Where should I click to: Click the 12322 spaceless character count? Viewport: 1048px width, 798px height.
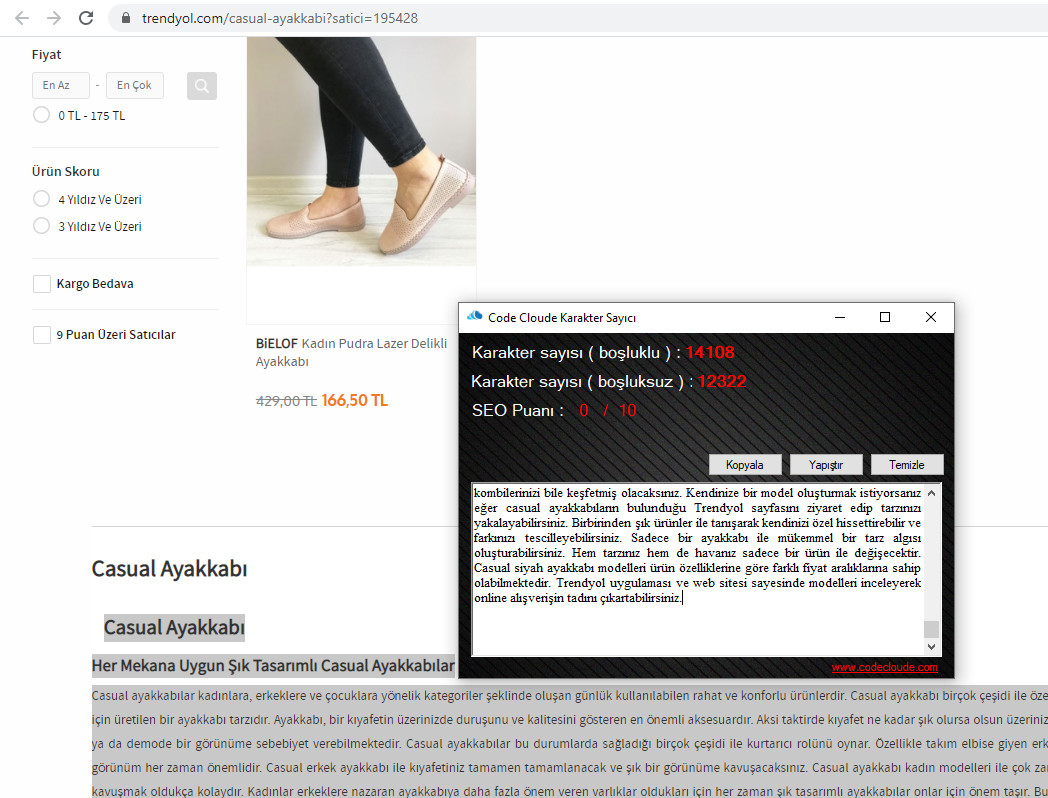tap(722, 382)
